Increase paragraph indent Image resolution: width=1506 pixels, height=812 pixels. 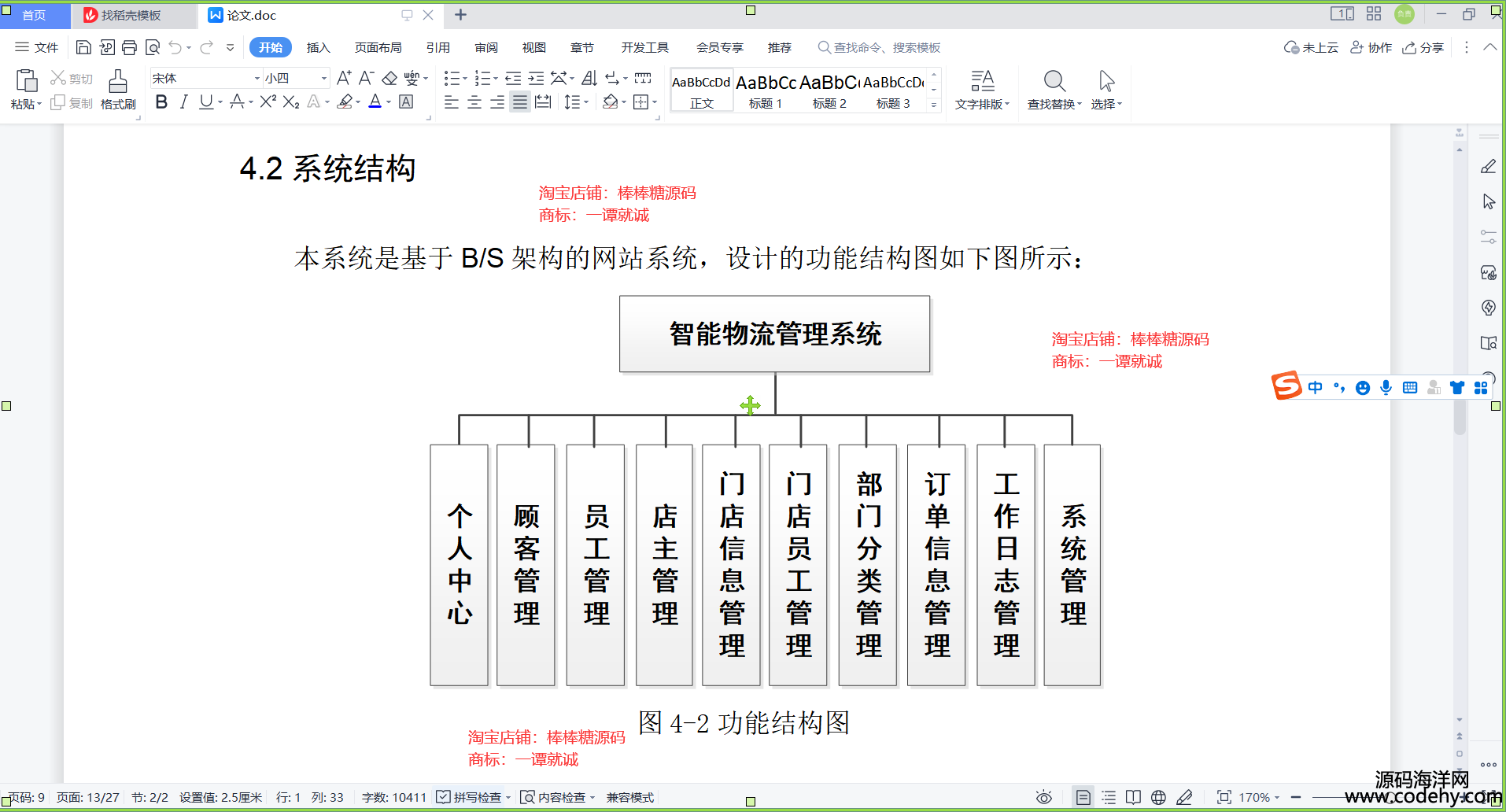536,78
